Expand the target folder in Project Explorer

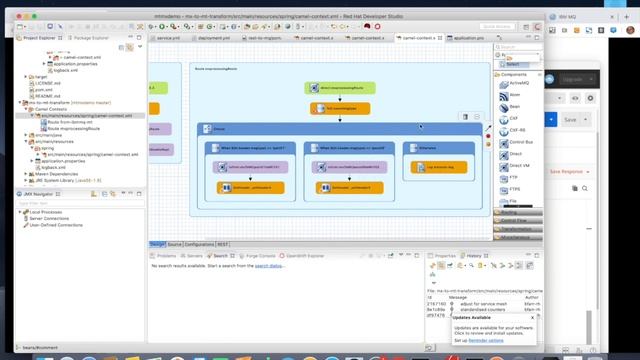pyautogui.click(x=26, y=77)
